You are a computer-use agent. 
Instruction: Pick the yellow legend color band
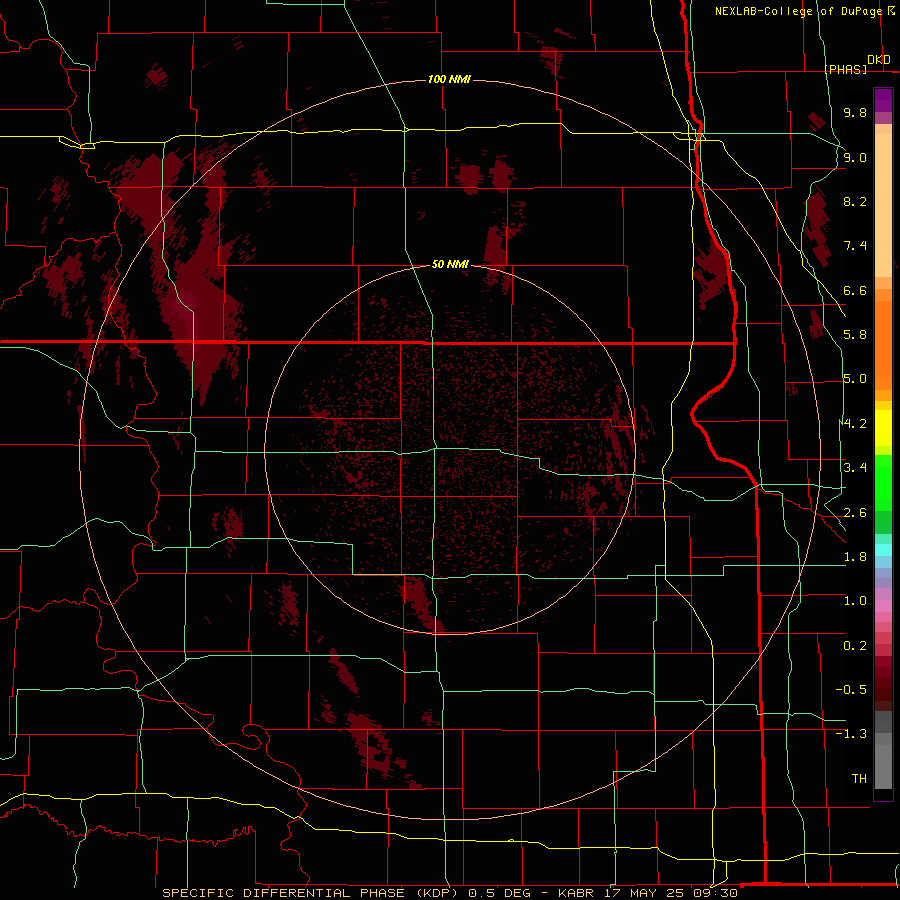(x=883, y=428)
